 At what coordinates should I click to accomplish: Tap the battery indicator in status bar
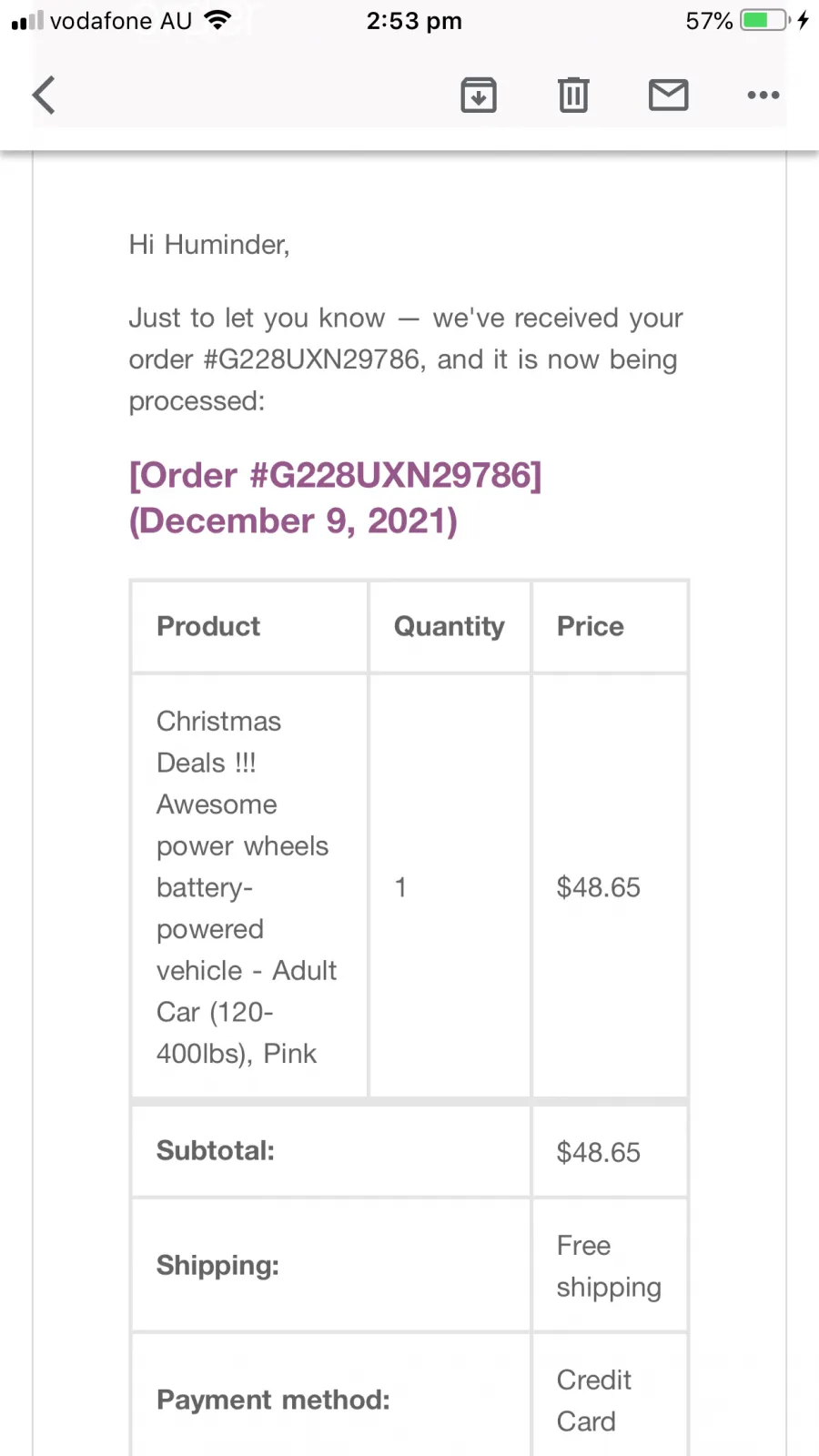(x=765, y=20)
